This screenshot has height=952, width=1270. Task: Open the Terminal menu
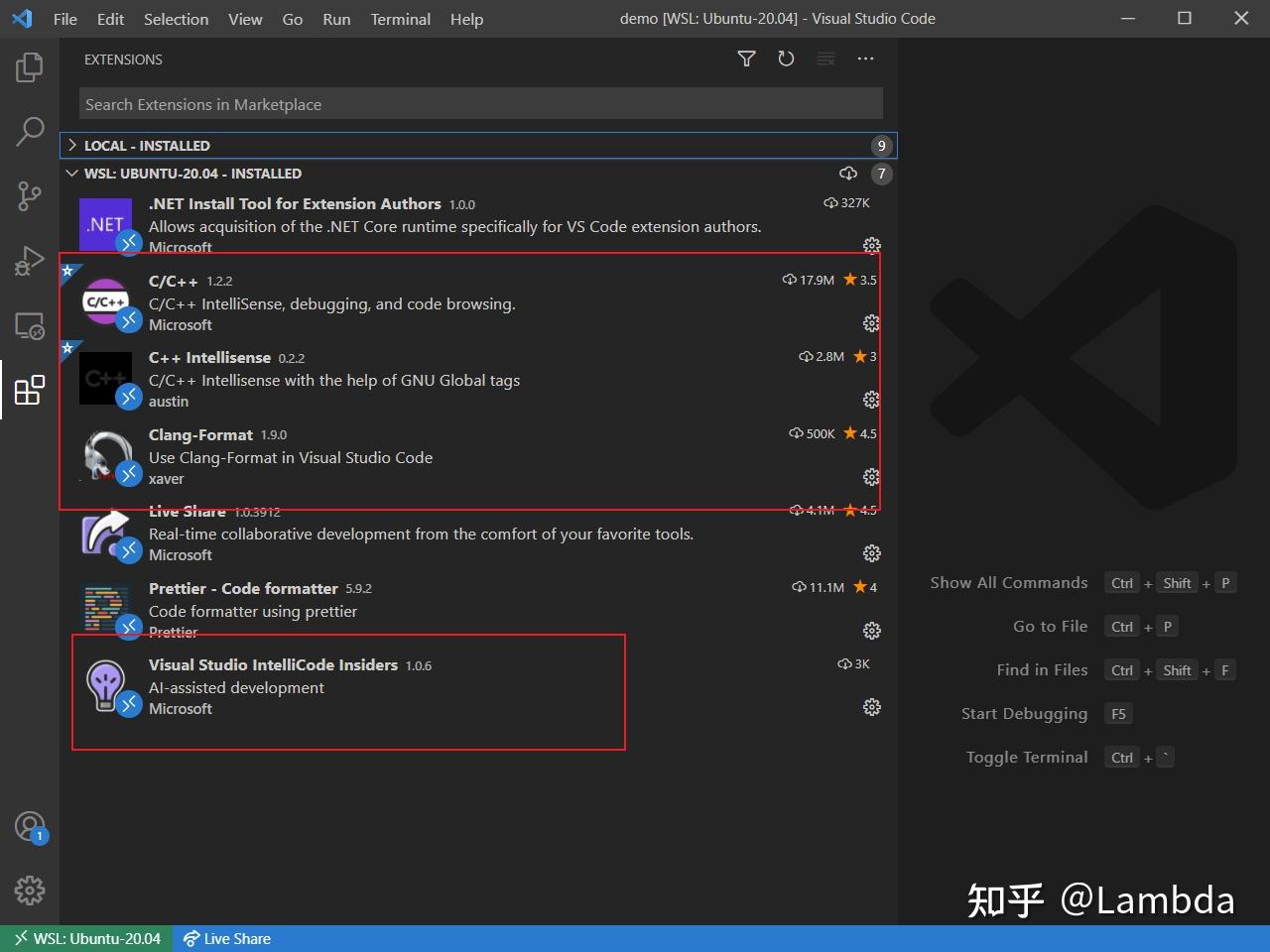pyautogui.click(x=400, y=19)
